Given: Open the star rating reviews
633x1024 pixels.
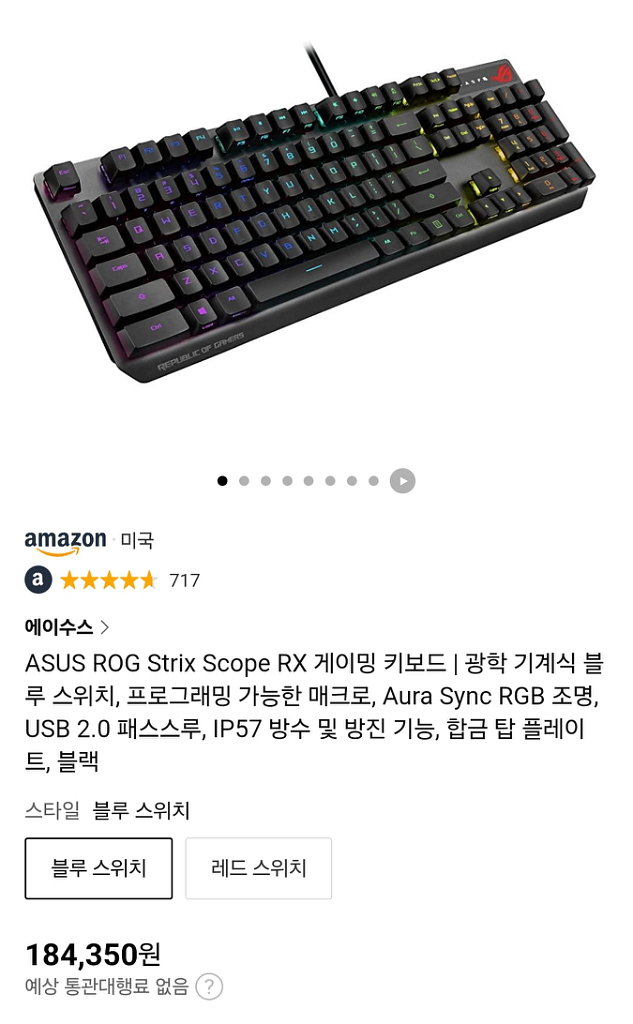Looking at the screenshot, I should coord(108,580).
